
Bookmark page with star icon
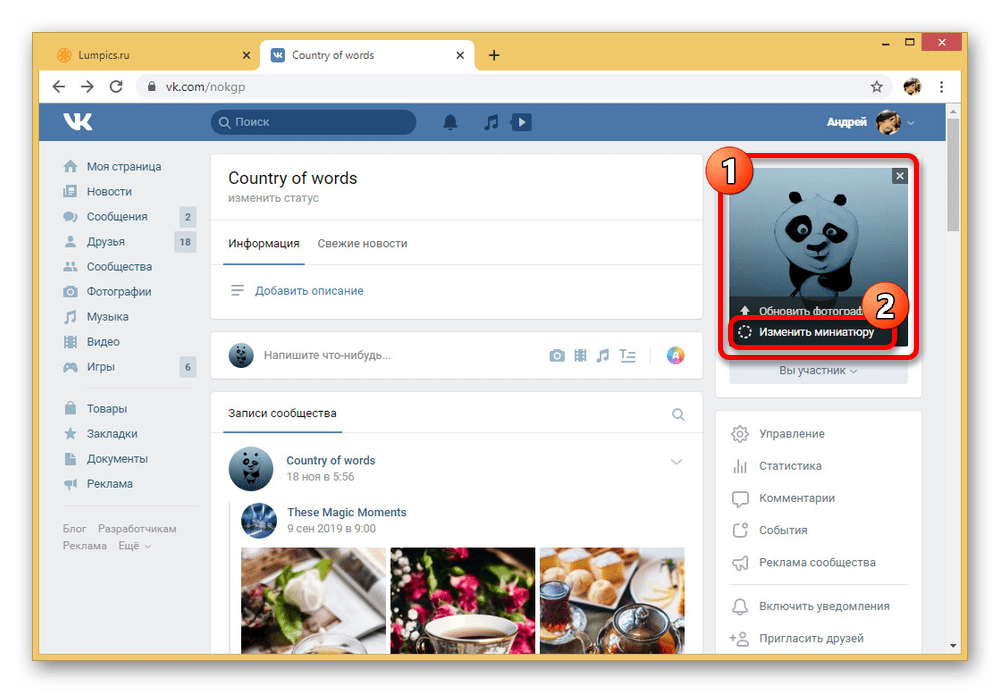pyautogui.click(x=877, y=87)
